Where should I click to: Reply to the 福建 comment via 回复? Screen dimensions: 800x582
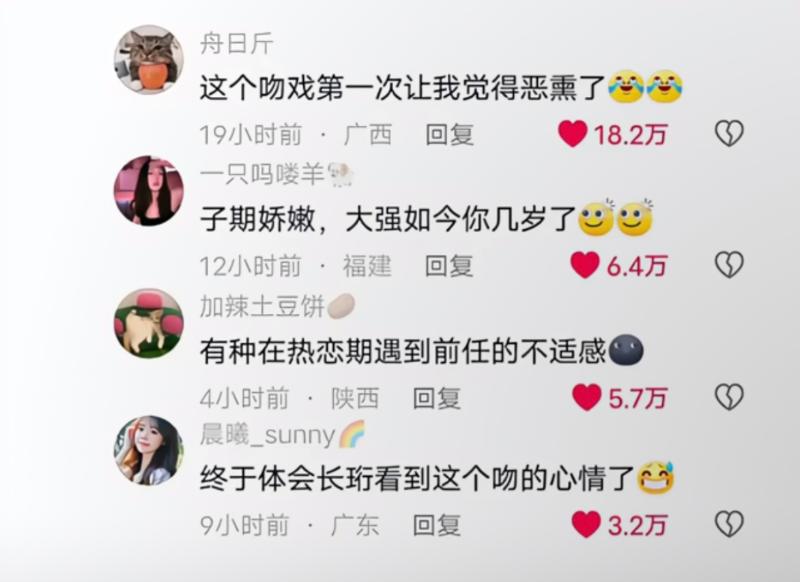[x=449, y=266]
